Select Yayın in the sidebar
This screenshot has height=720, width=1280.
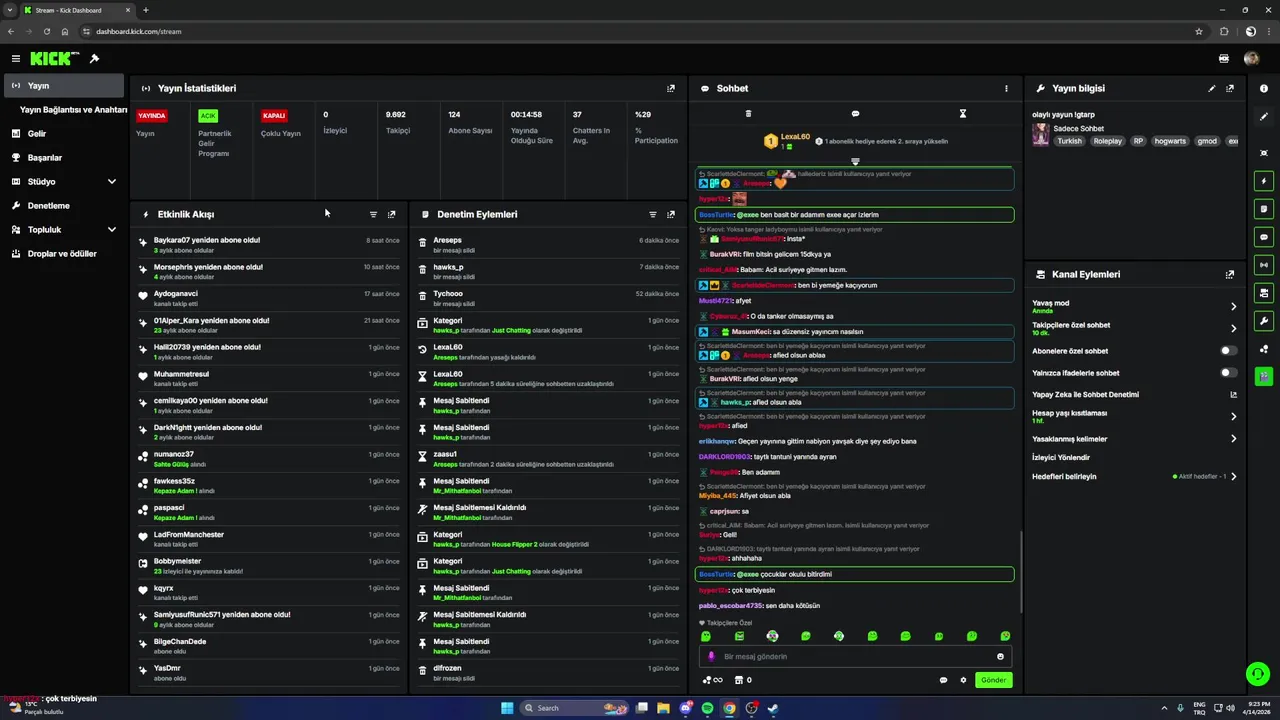[x=65, y=86]
